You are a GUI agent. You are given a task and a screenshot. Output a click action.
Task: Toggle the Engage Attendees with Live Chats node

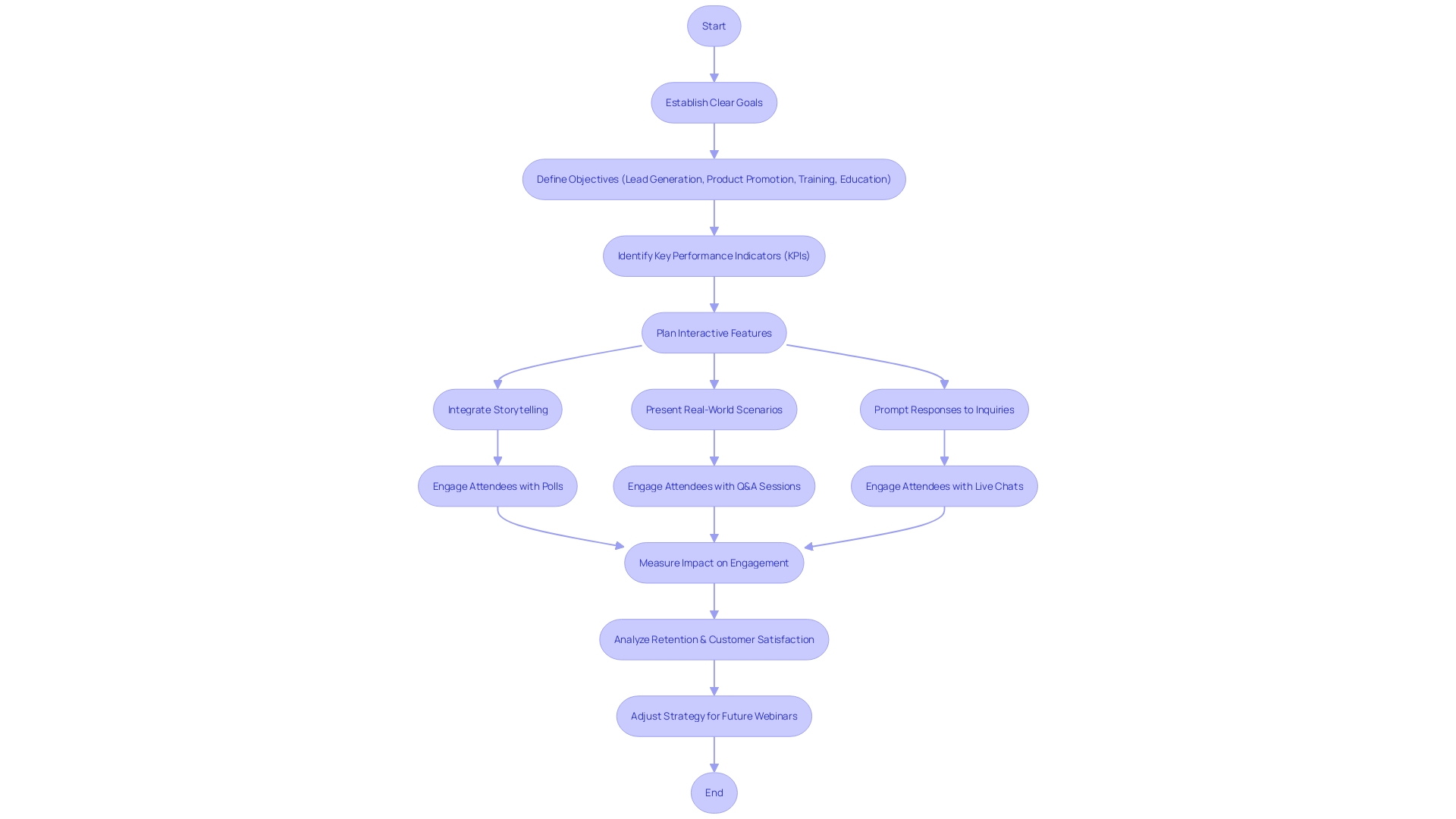pyautogui.click(x=944, y=485)
